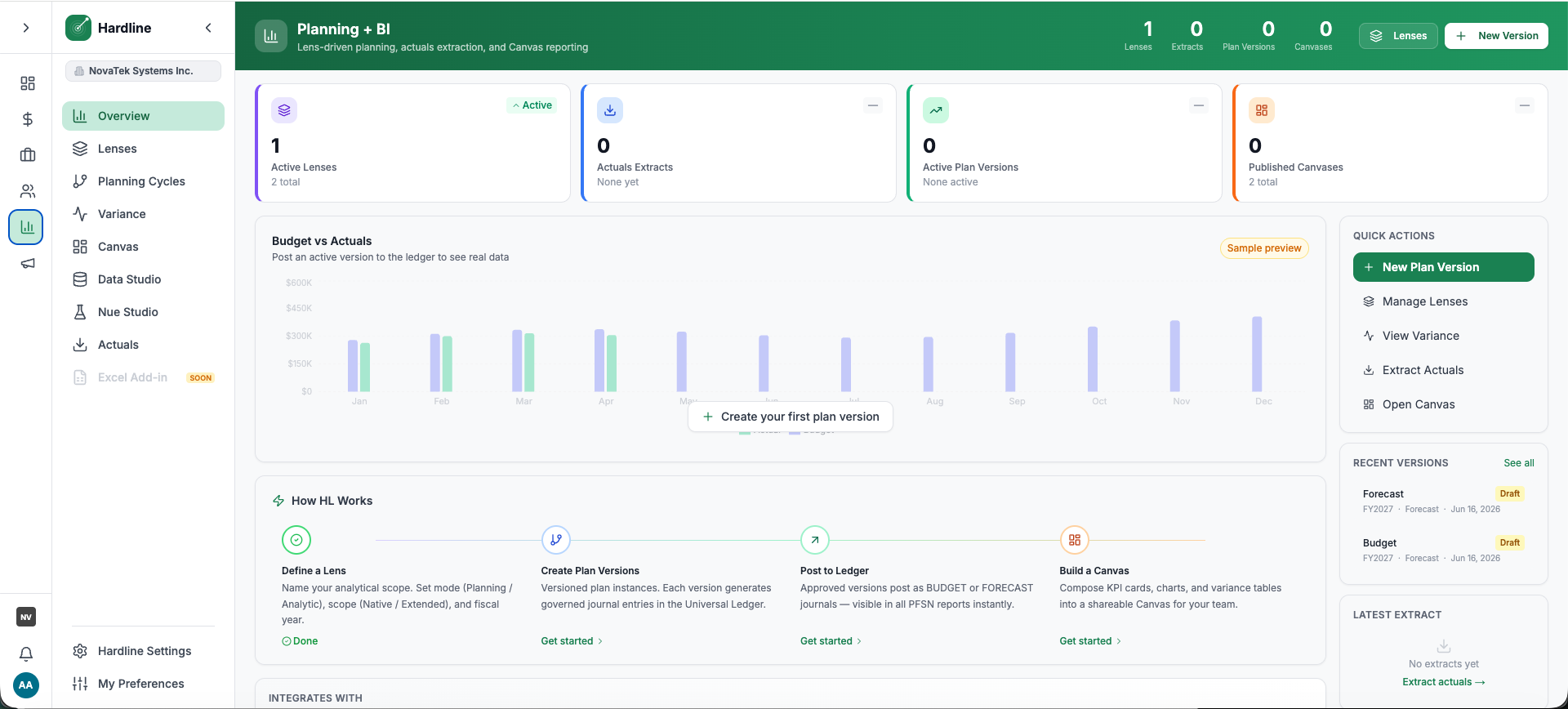Click Get started under Post to Ledger
Screen dimensions: 1568x709
[x=831, y=641]
